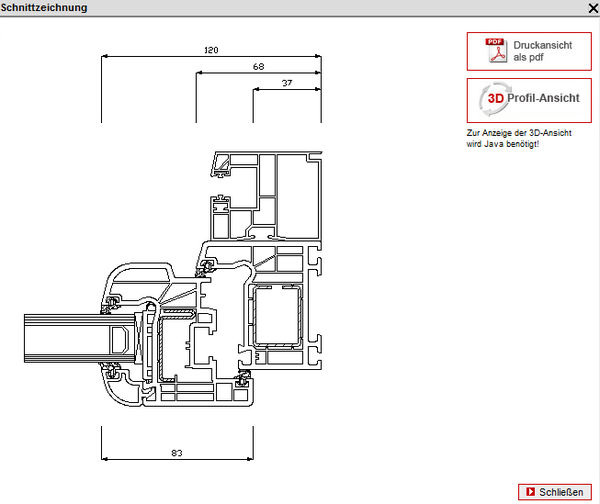Click the PDF icon in Druckansicht button
This screenshot has height=504, width=600.
pos(493,51)
